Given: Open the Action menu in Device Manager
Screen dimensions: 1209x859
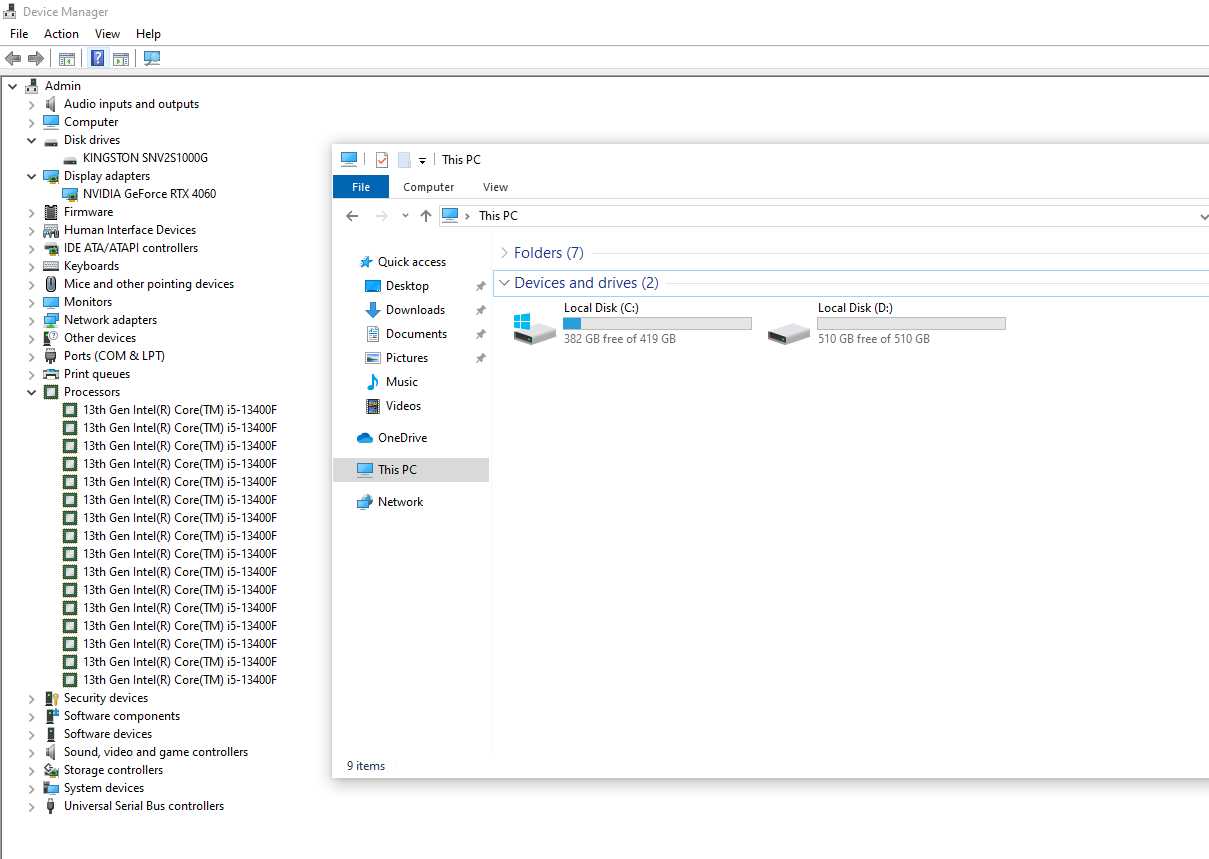Looking at the screenshot, I should pyautogui.click(x=61, y=34).
